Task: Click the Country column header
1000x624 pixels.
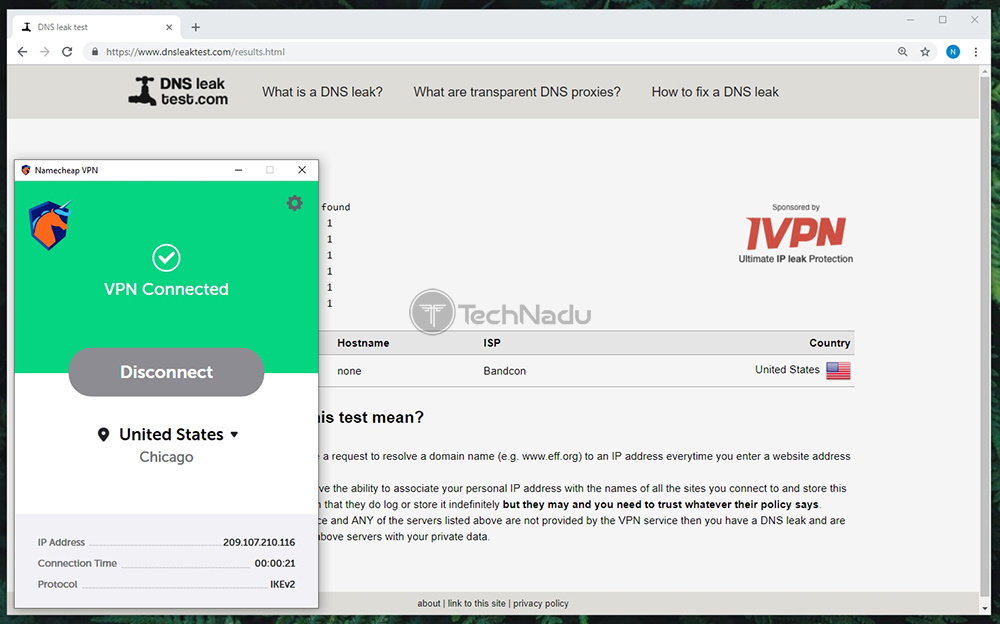Action: [830, 343]
